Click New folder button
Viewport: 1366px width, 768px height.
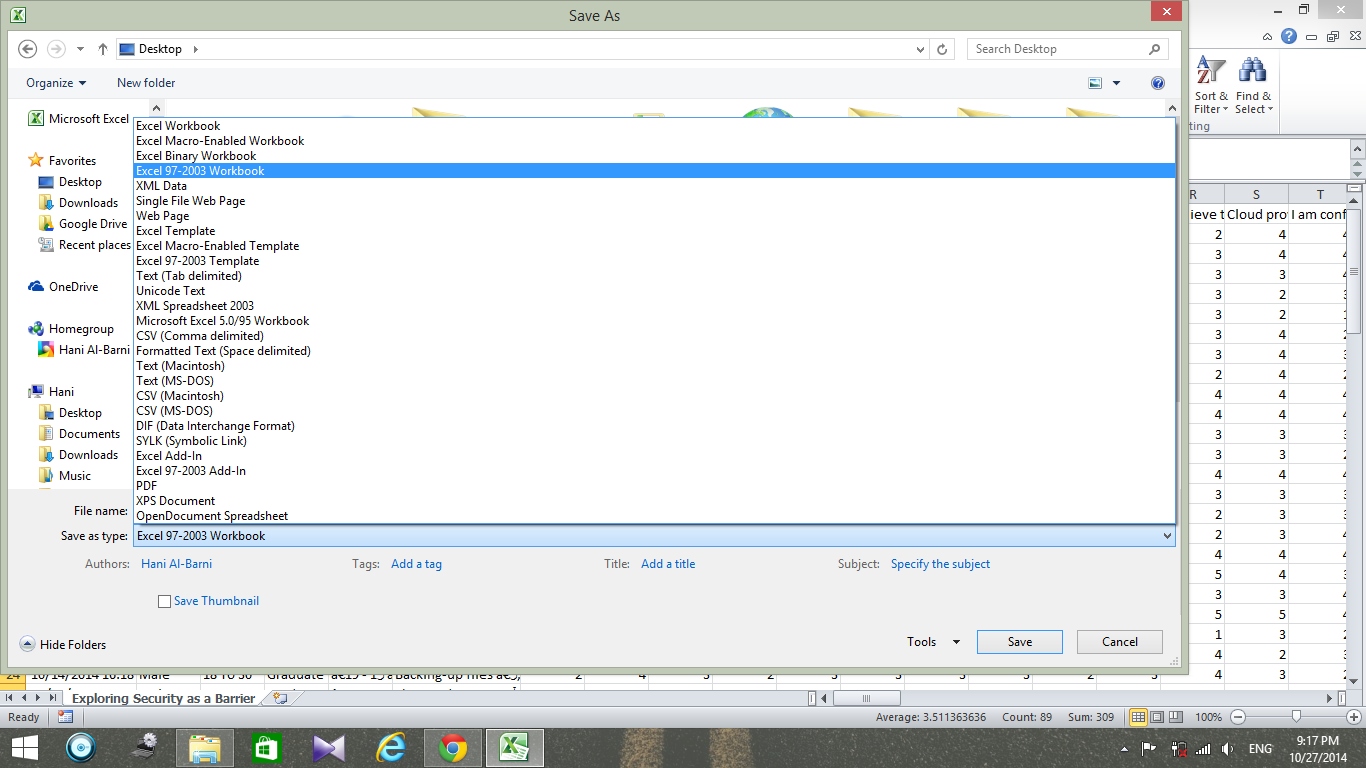click(146, 83)
